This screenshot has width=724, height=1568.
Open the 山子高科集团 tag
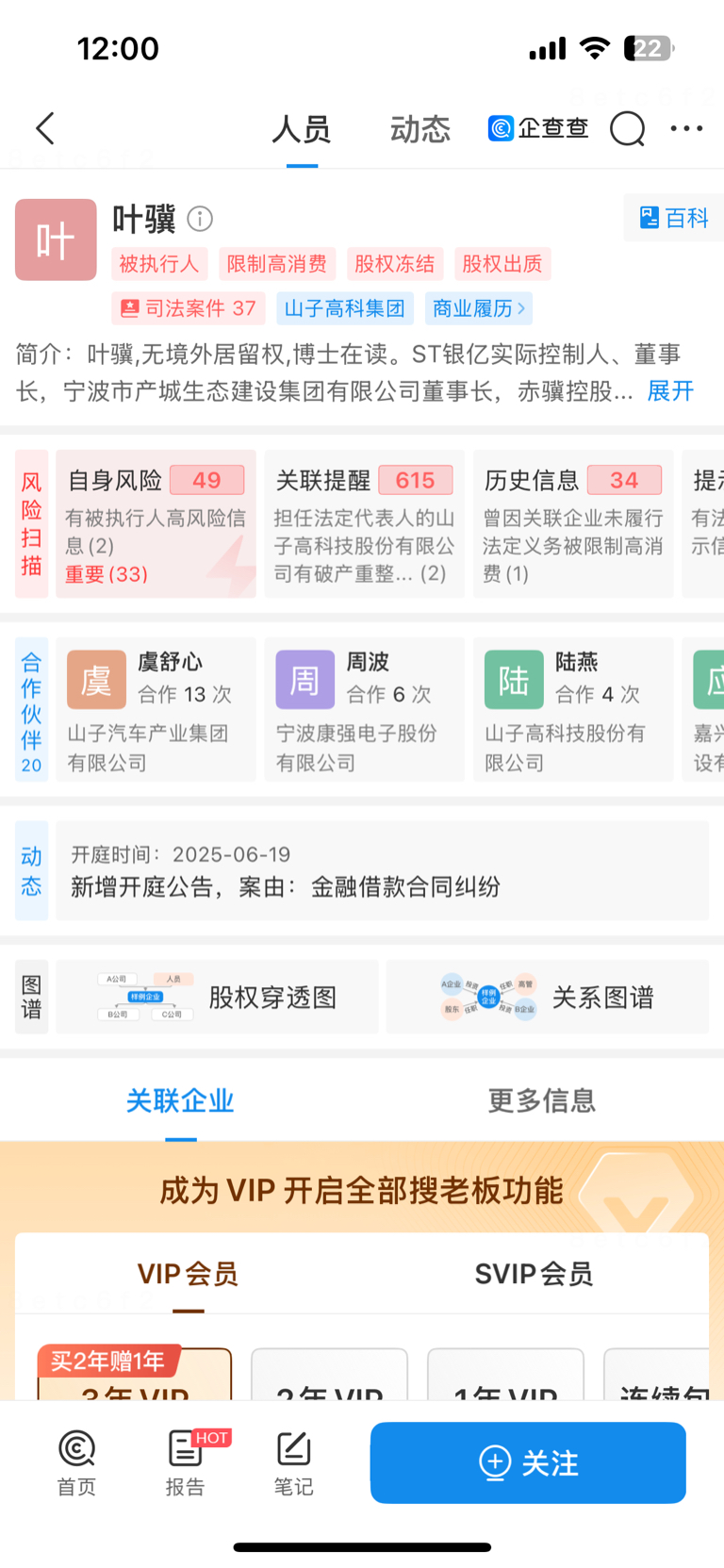(344, 308)
